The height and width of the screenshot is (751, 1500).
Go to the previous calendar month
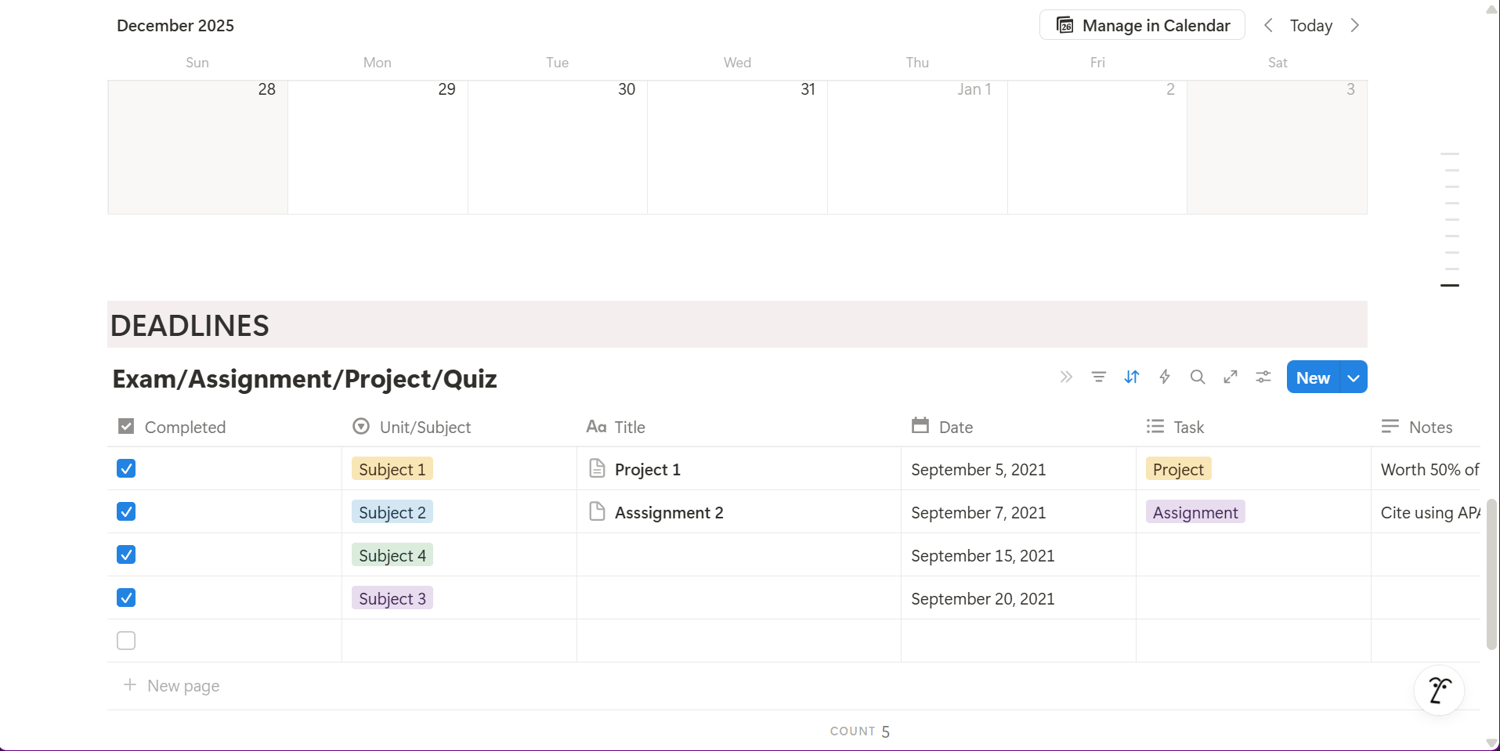(x=1268, y=25)
